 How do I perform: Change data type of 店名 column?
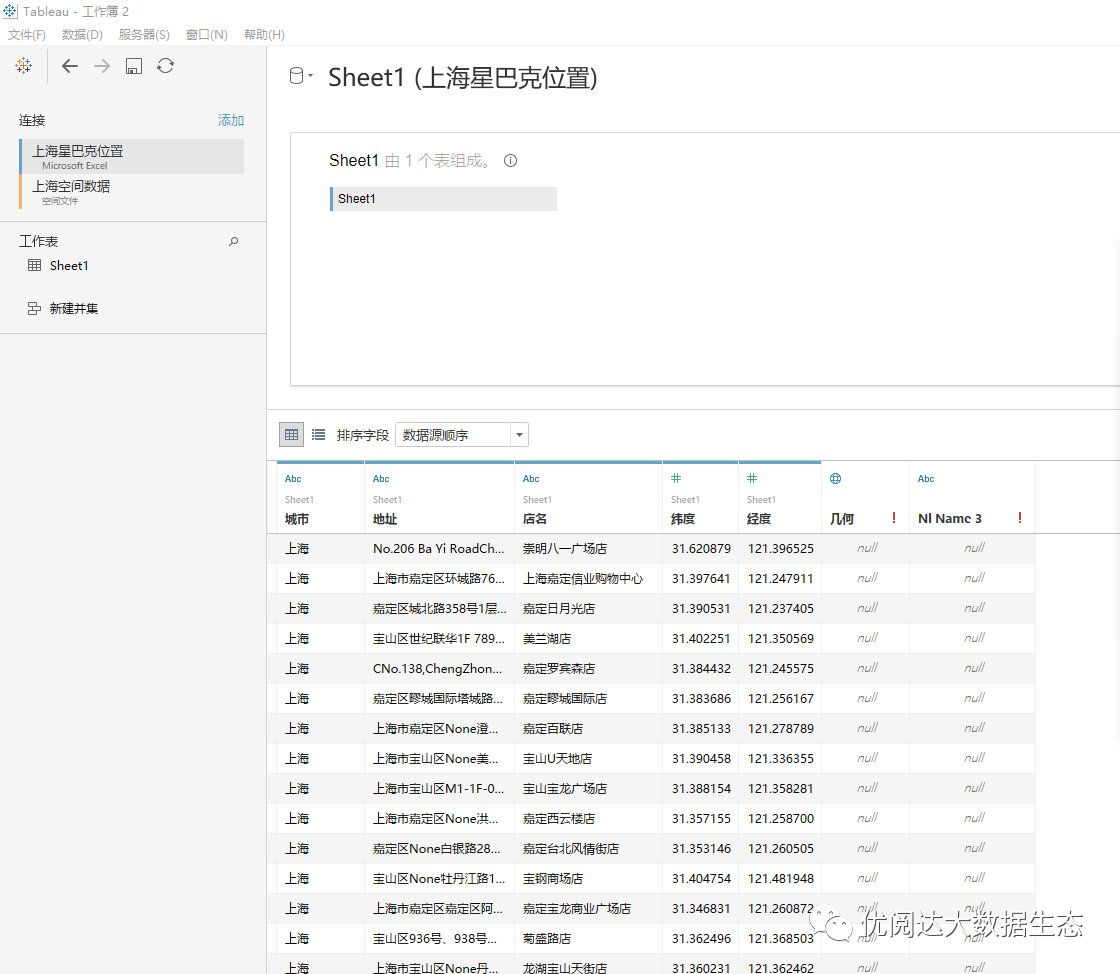click(531, 478)
